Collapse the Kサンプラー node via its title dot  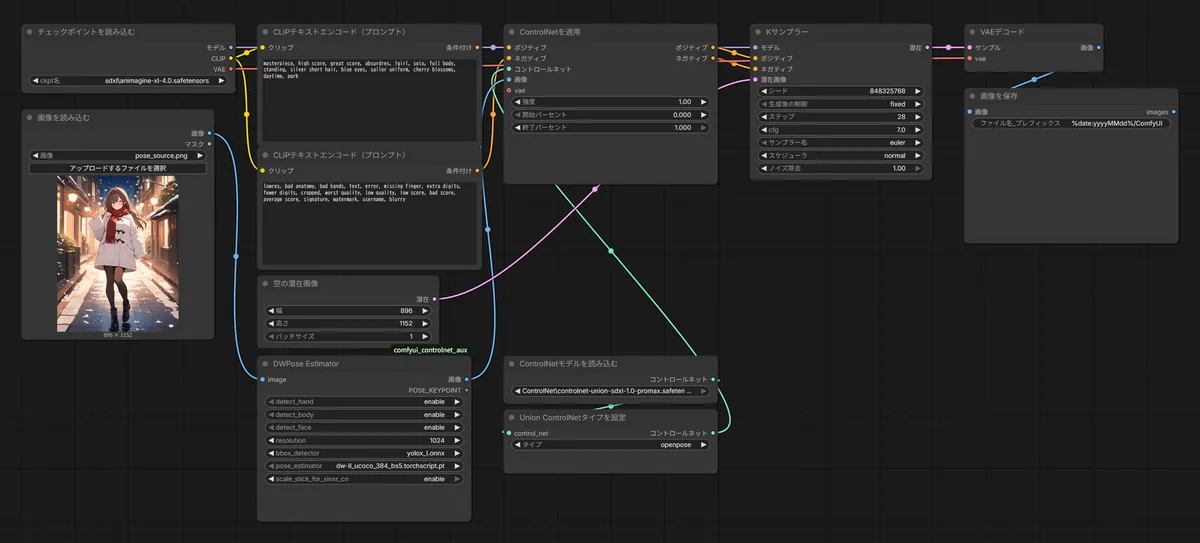click(x=759, y=32)
